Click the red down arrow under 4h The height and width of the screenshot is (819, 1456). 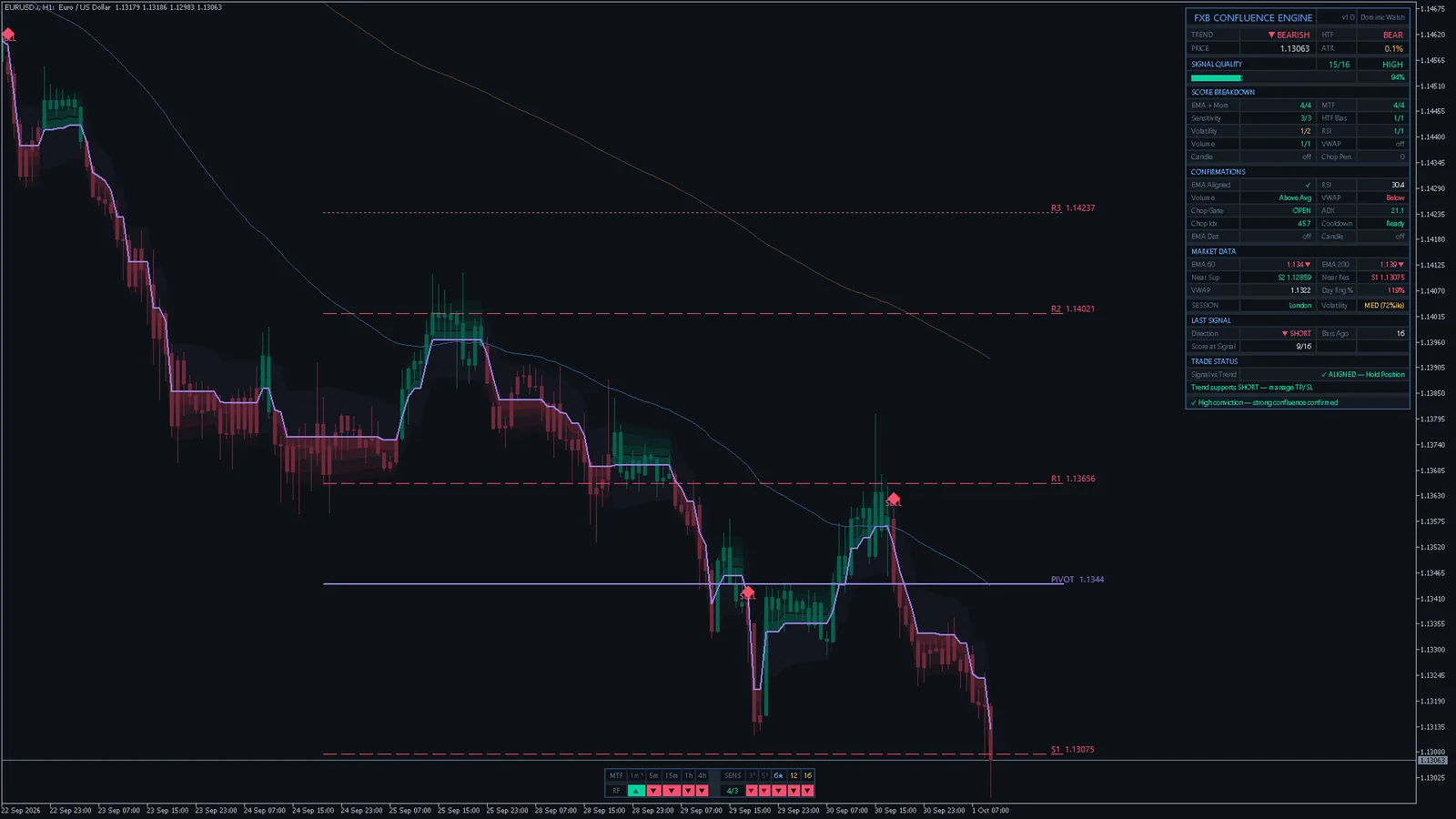pyautogui.click(x=702, y=791)
